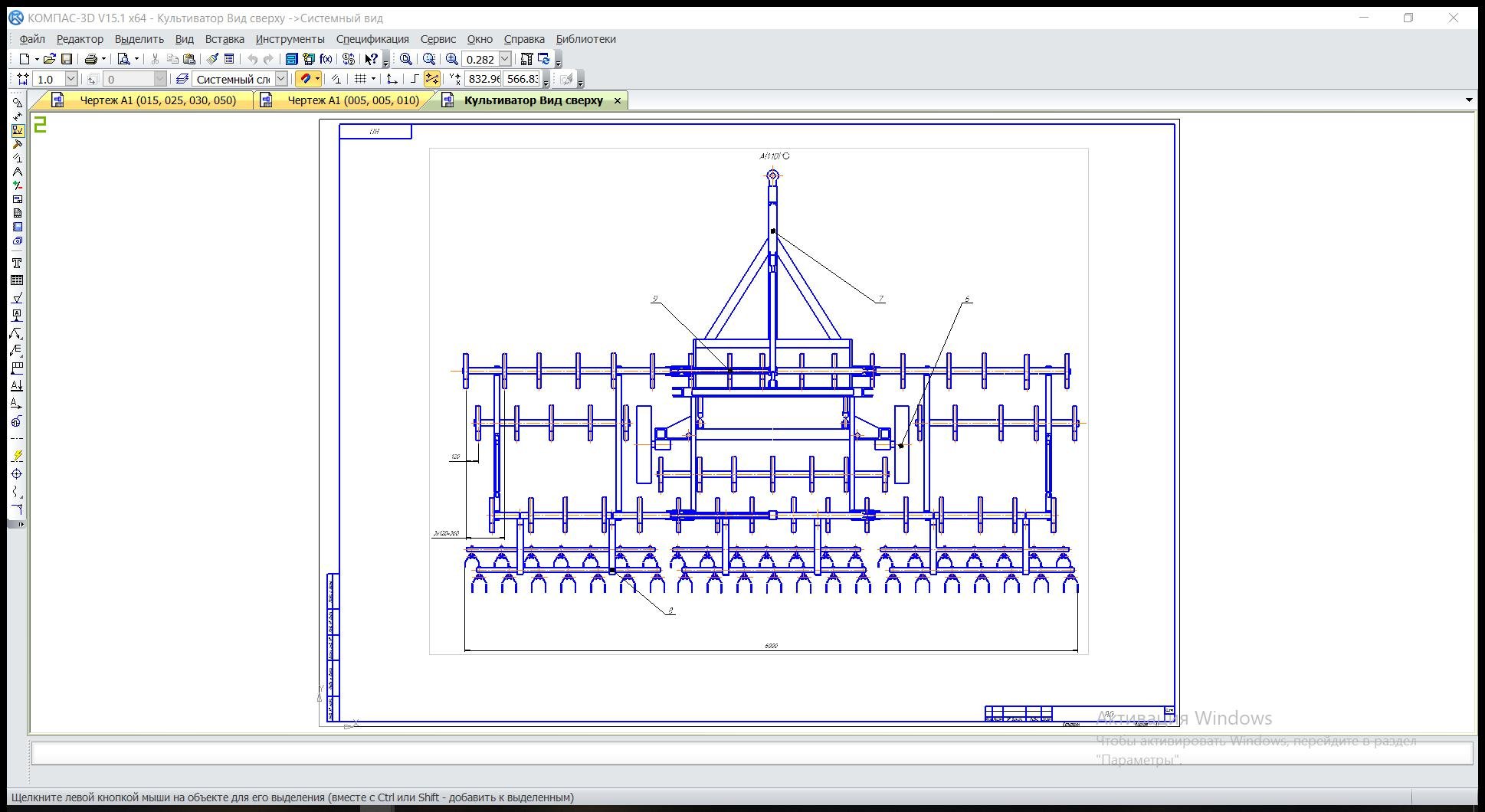This screenshot has width=1485, height=812.
Task: Open the Спецификация menu
Action: click(372, 39)
